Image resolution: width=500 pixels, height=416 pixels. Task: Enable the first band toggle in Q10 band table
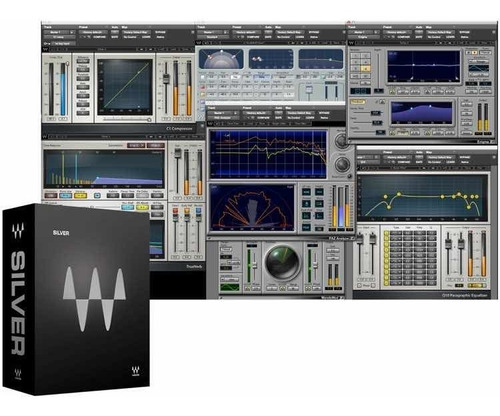point(386,233)
